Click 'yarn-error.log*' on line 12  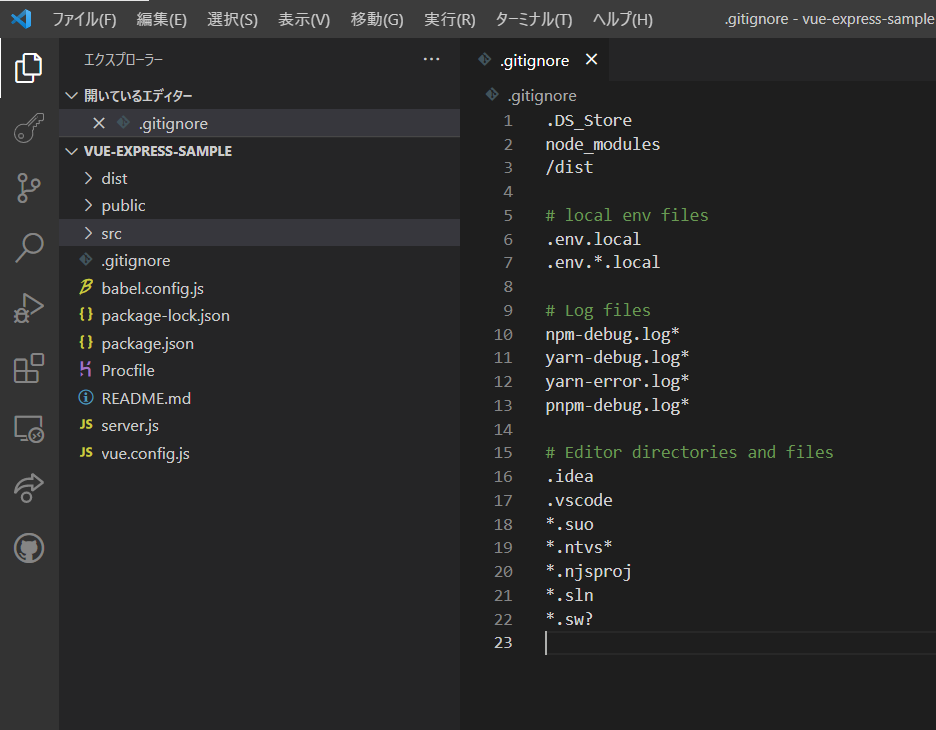617,381
